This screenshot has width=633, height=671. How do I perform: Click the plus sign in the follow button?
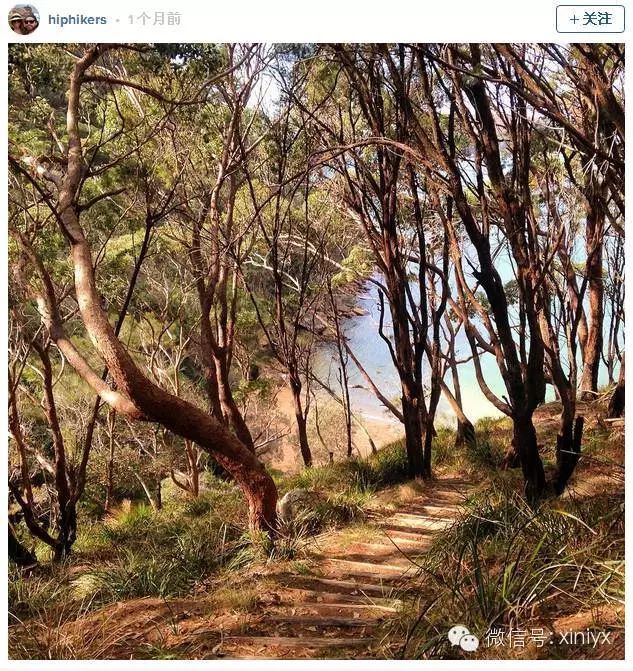click(x=574, y=19)
